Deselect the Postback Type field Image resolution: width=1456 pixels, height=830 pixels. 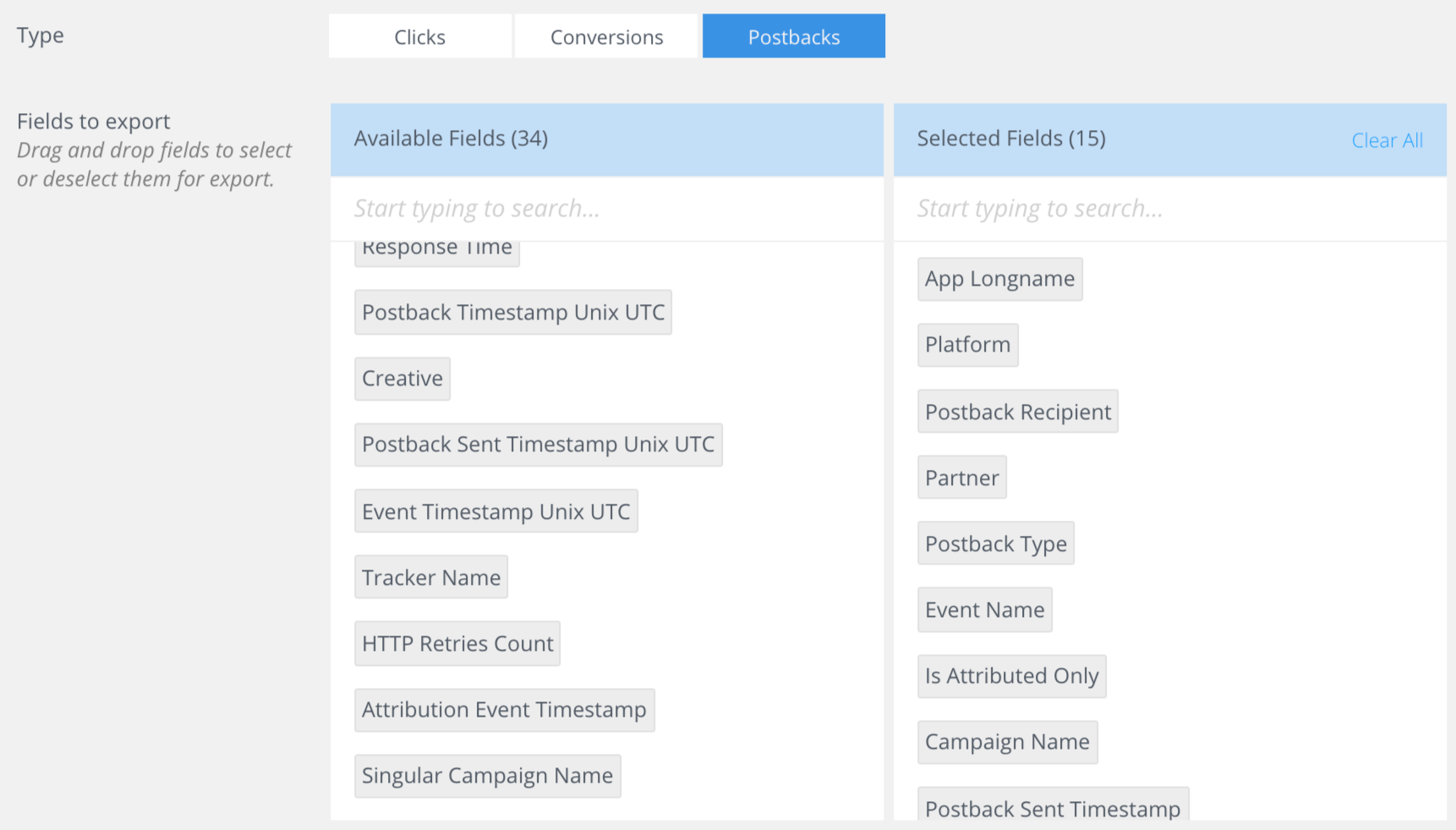point(996,543)
